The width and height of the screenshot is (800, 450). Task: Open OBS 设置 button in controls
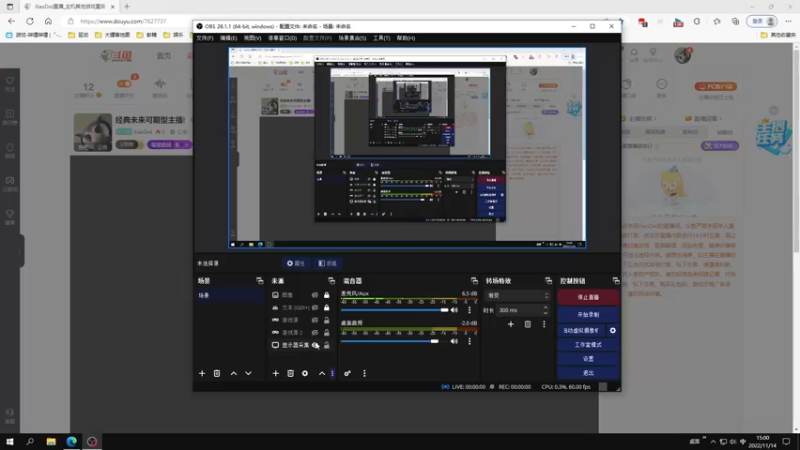coord(588,359)
